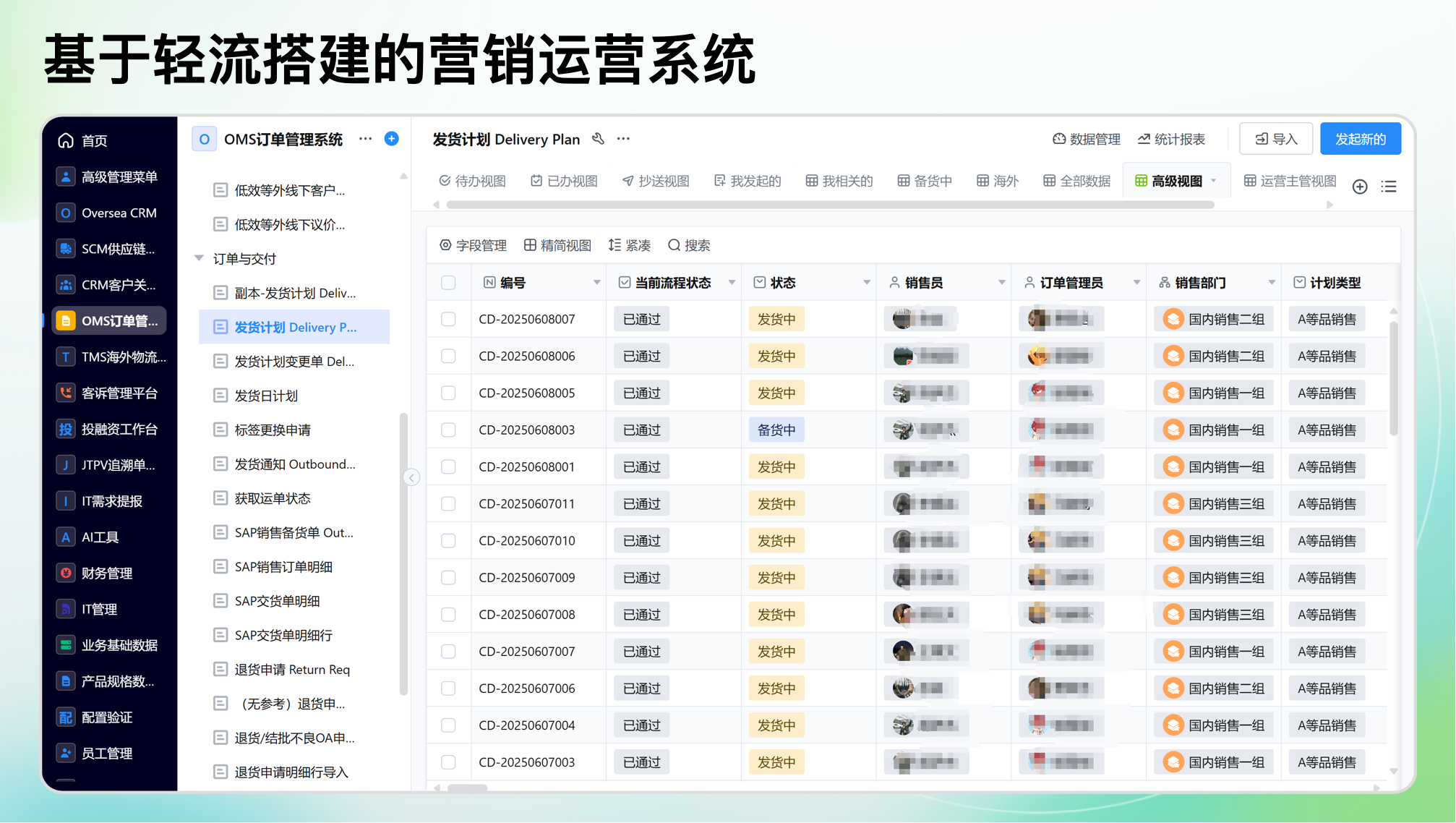The height and width of the screenshot is (823, 1456).
Task: Open the 高级视图 tab dropdown arrow
Action: tap(1214, 181)
